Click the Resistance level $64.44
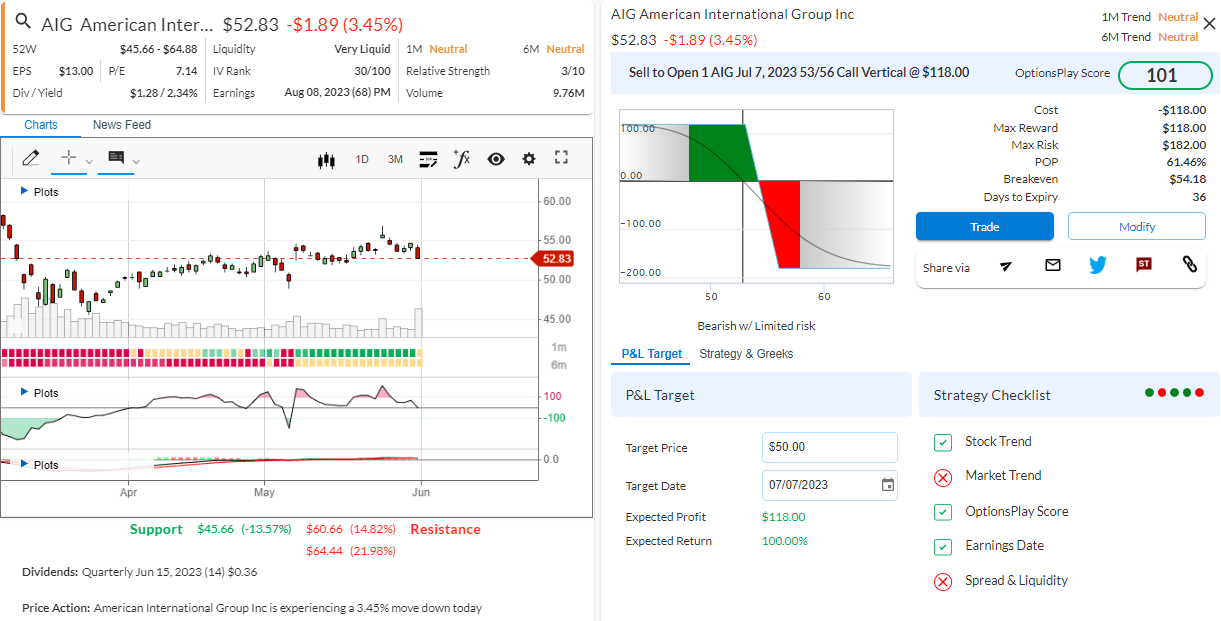The height and width of the screenshot is (621, 1221). click(324, 551)
